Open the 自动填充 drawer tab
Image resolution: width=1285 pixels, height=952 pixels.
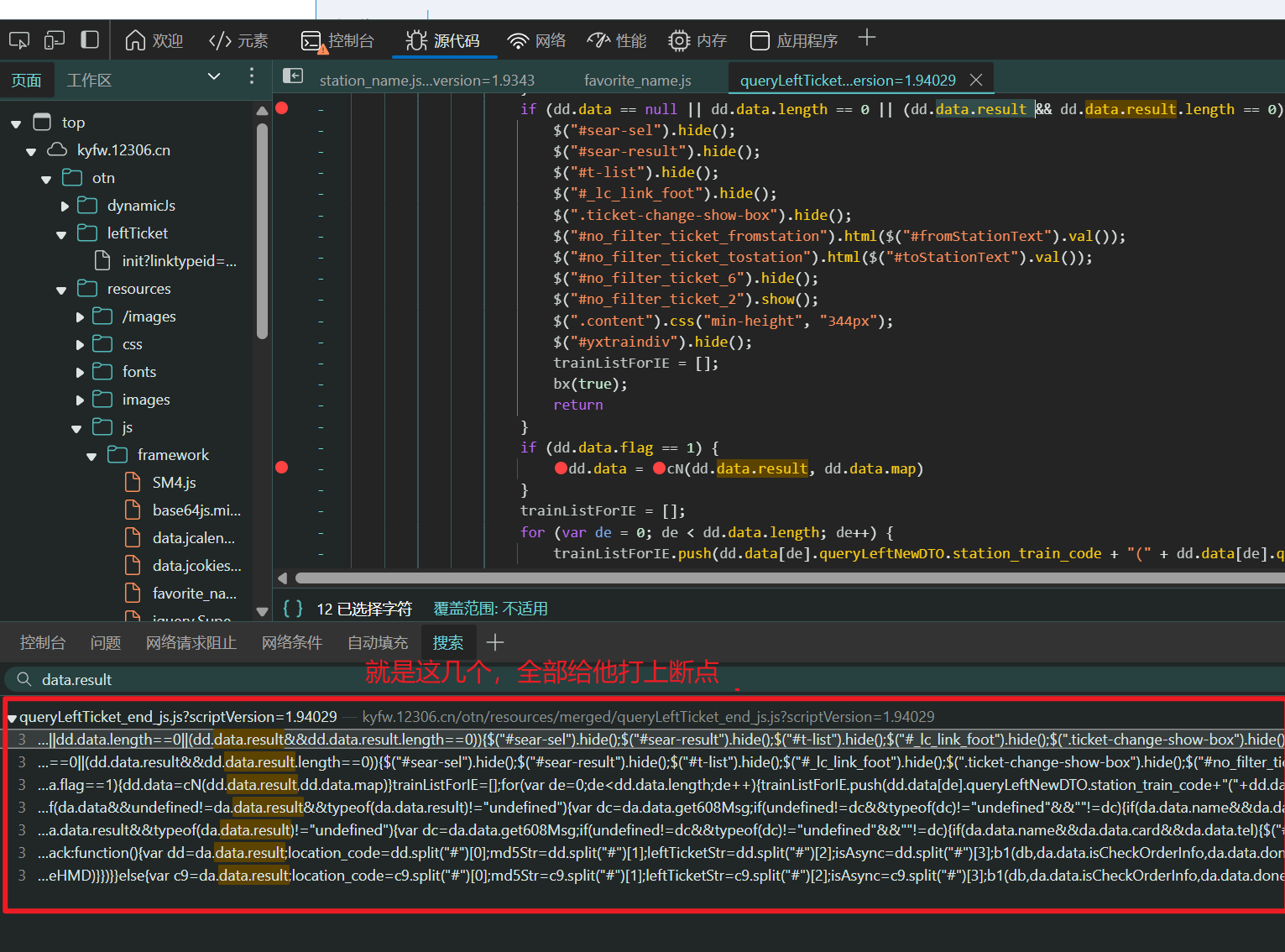pos(378,642)
